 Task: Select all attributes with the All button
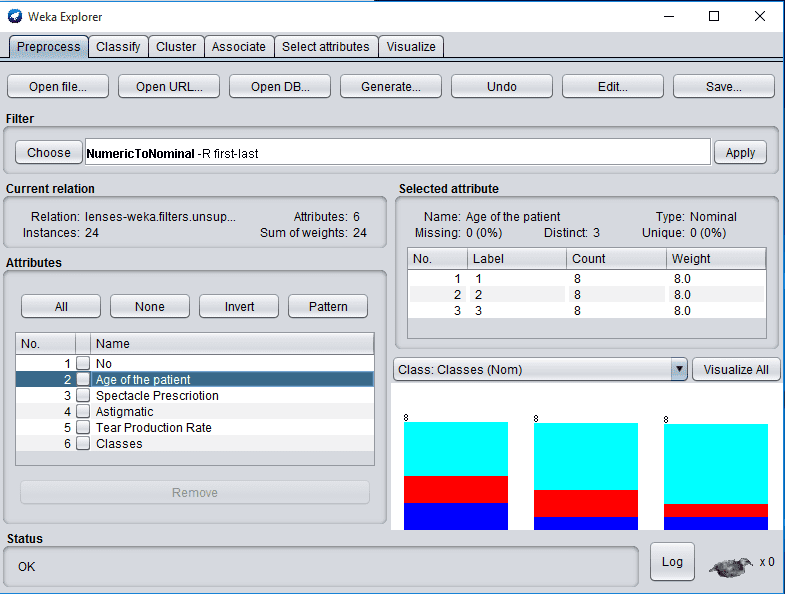[61, 307]
